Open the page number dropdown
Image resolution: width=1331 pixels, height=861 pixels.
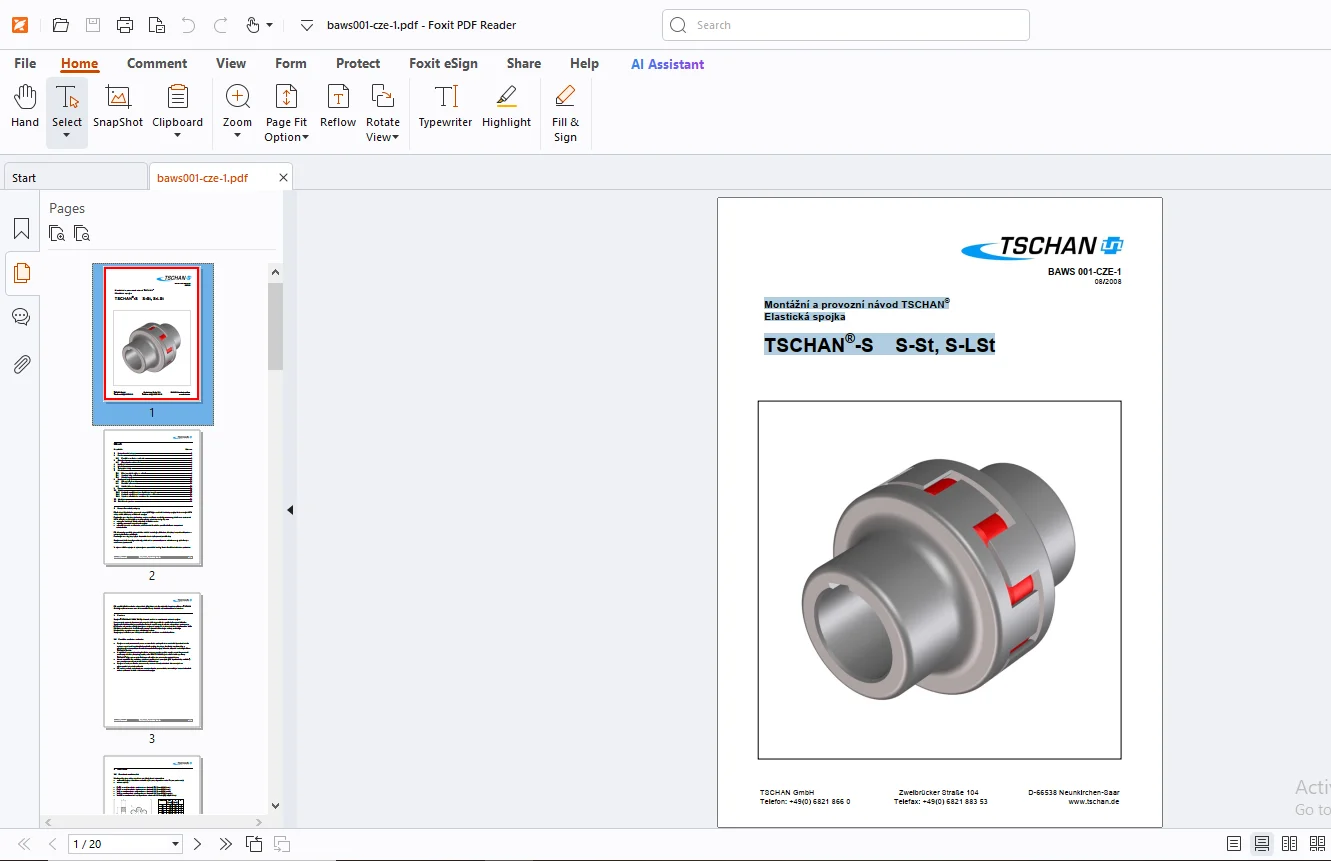point(176,845)
